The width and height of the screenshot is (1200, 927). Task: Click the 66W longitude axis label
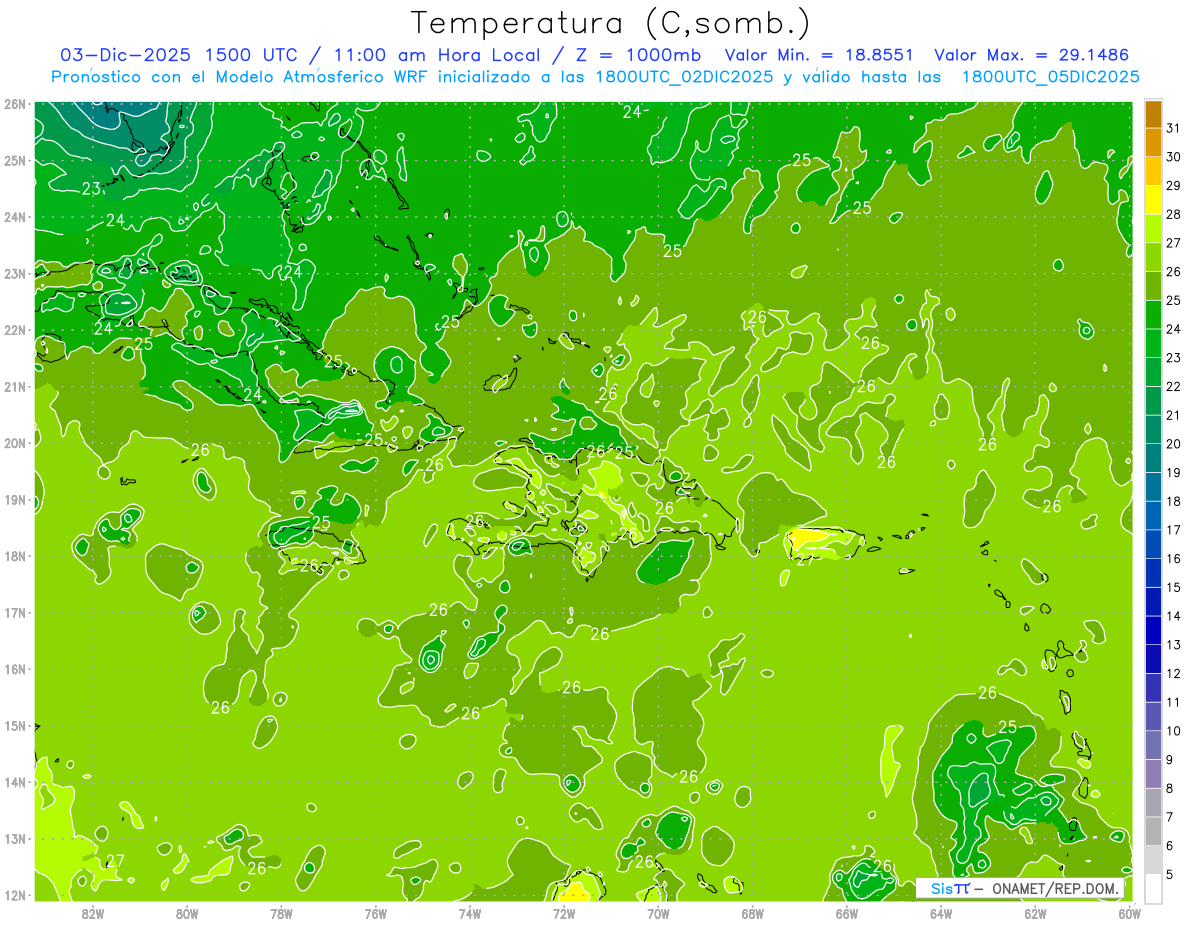click(847, 913)
